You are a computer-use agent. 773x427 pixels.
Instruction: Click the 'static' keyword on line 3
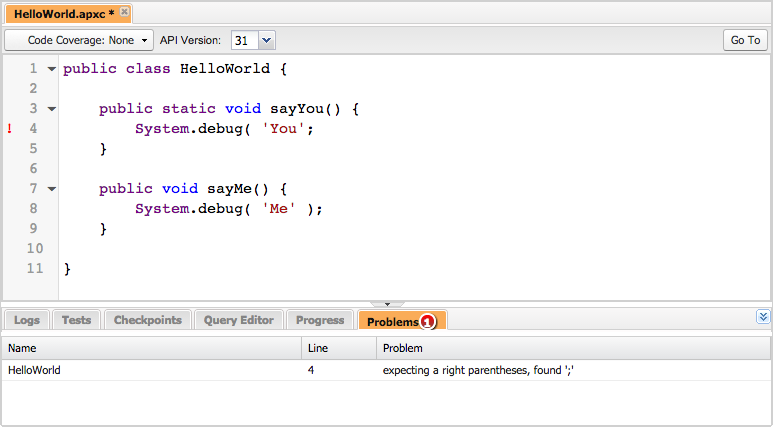189,109
